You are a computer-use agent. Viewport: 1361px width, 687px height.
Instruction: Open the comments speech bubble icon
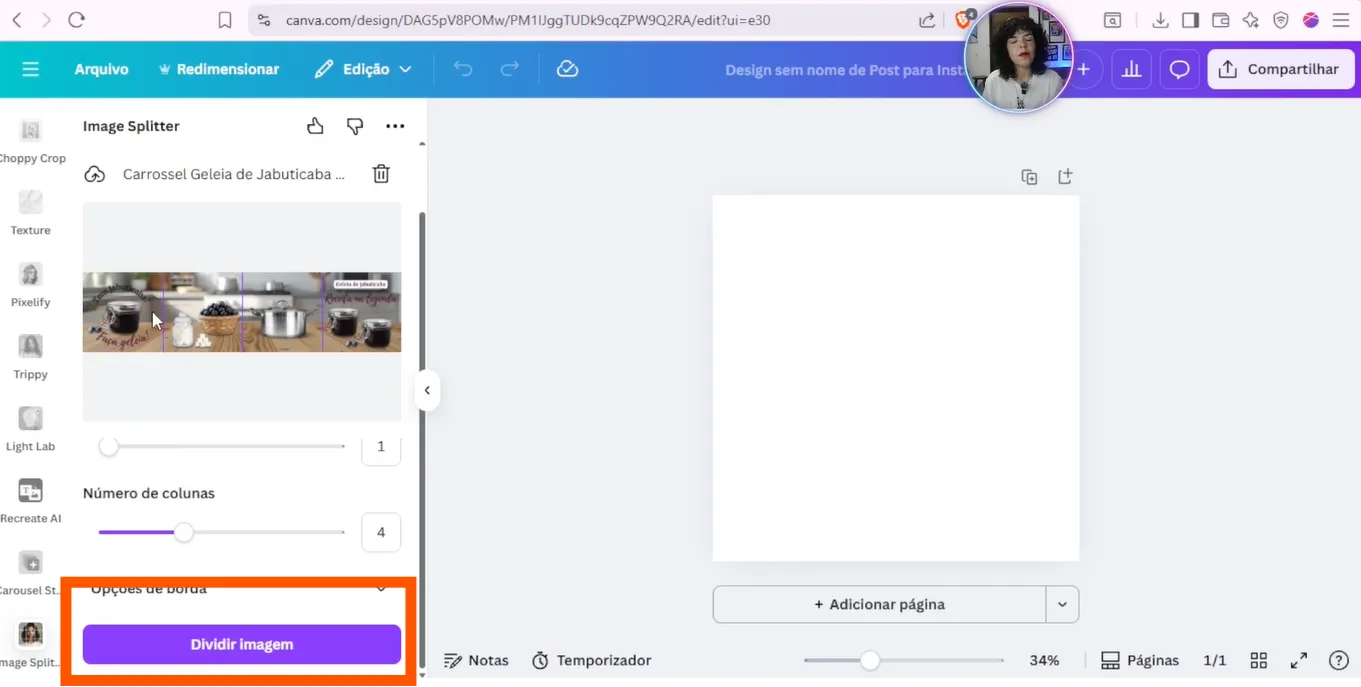[x=1180, y=69]
